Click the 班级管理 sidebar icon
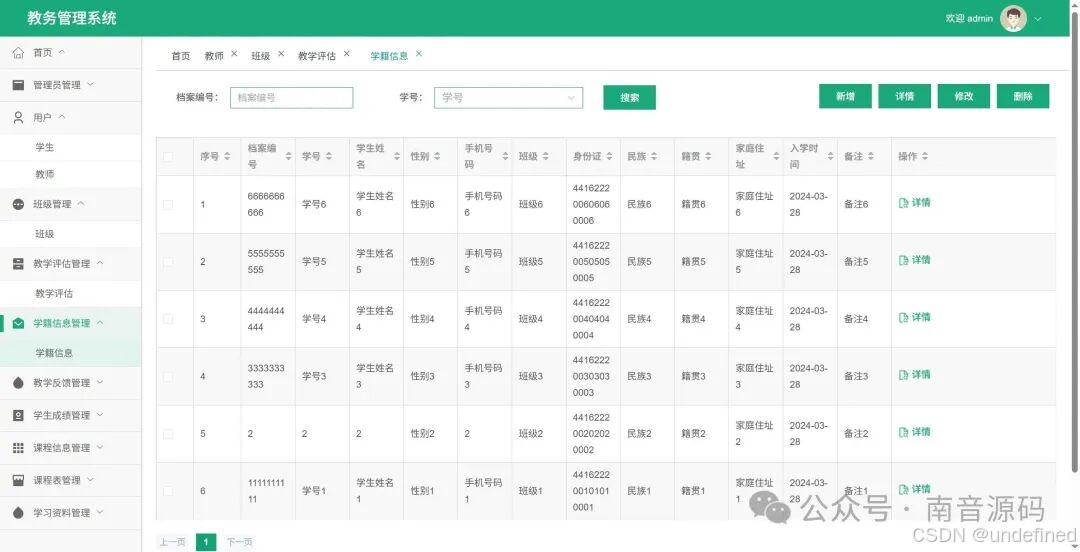1080x552 pixels. tap(19, 204)
